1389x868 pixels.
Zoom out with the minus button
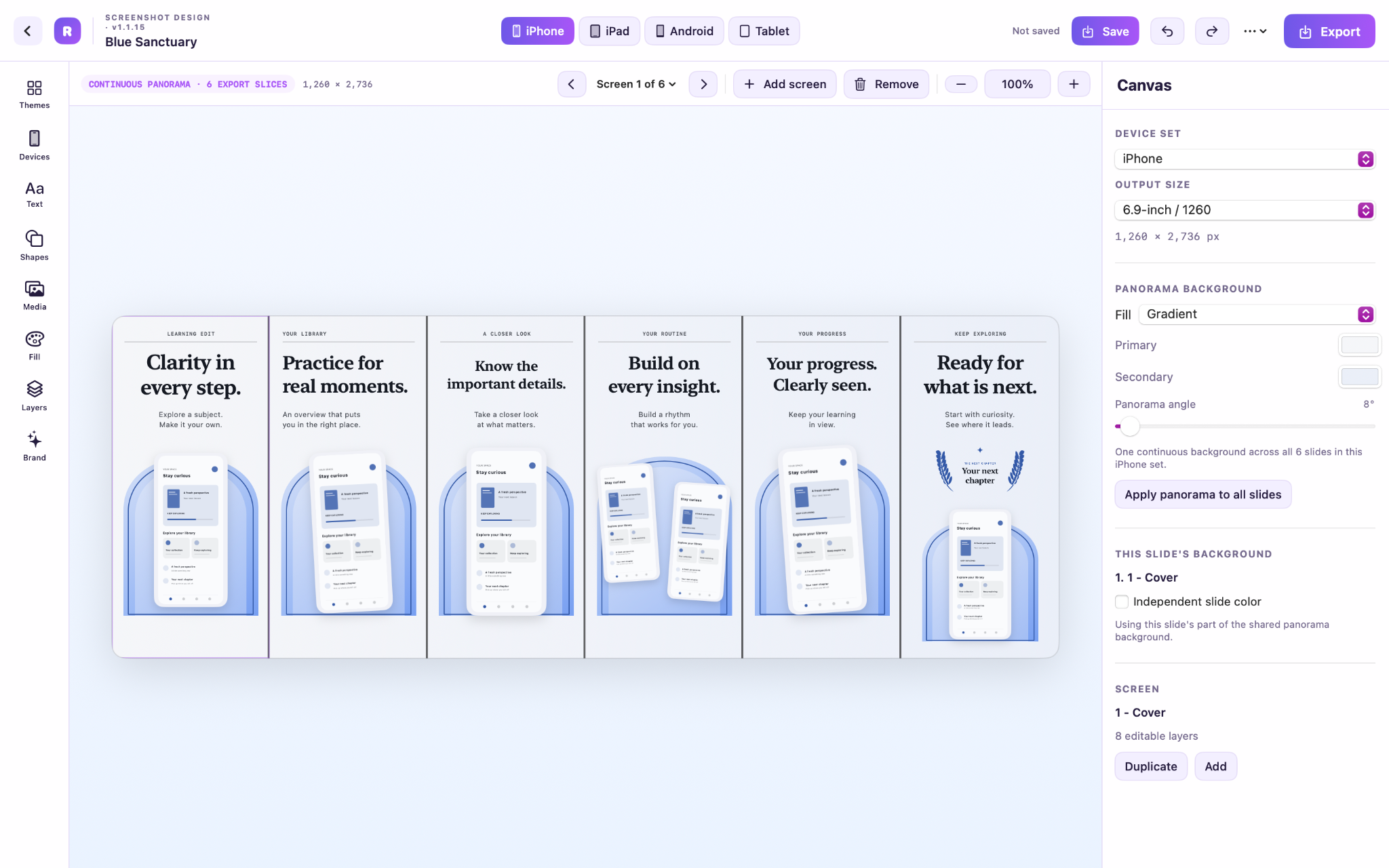(961, 84)
